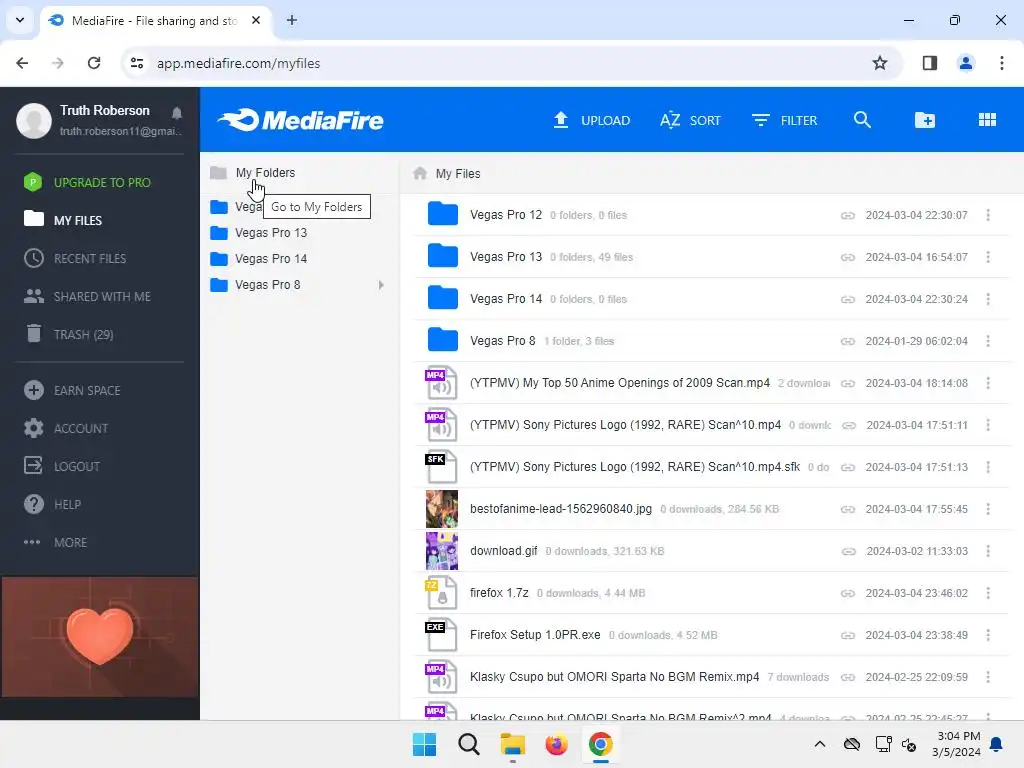Open more options for Firefox Setup 1.0PR.exe
Image resolution: width=1024 pixels, height=768 pixels.
pos(988,634)
